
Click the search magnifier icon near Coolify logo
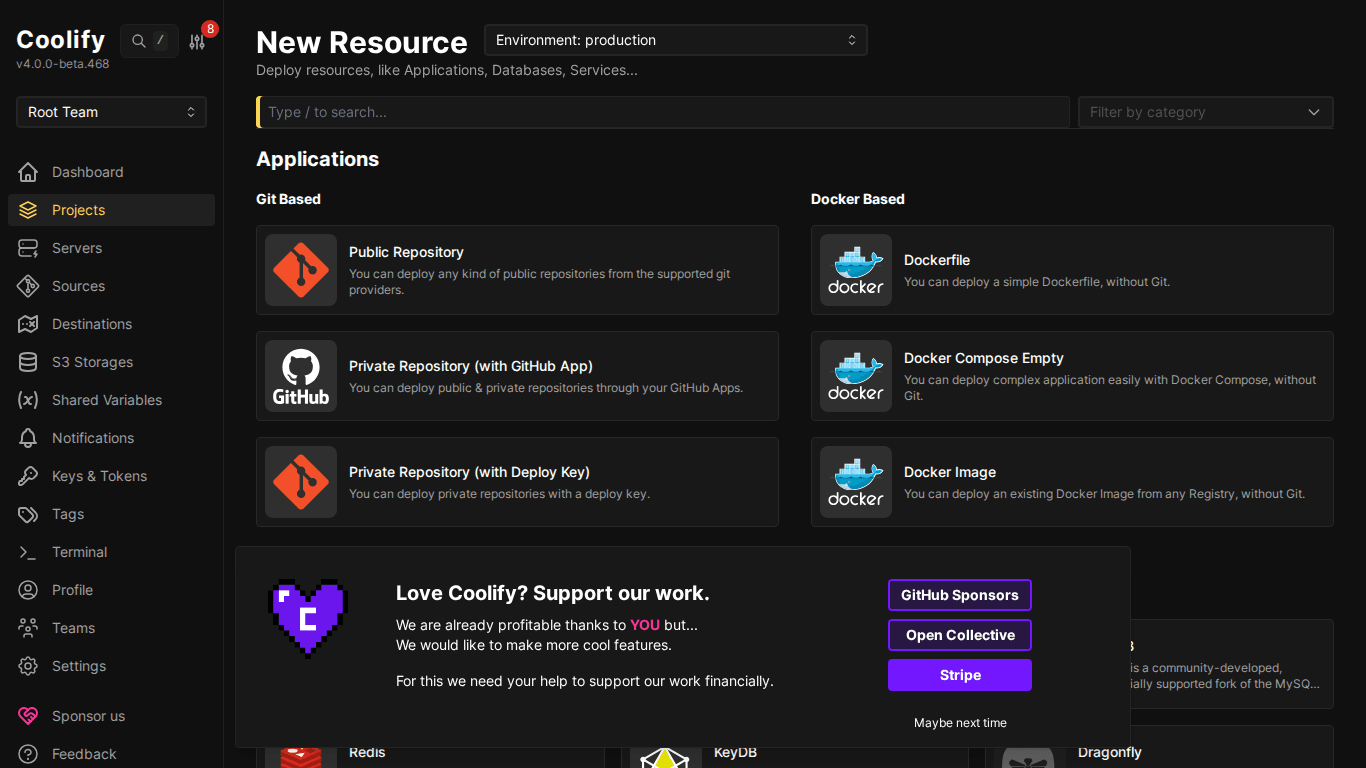tap(140, 41)
